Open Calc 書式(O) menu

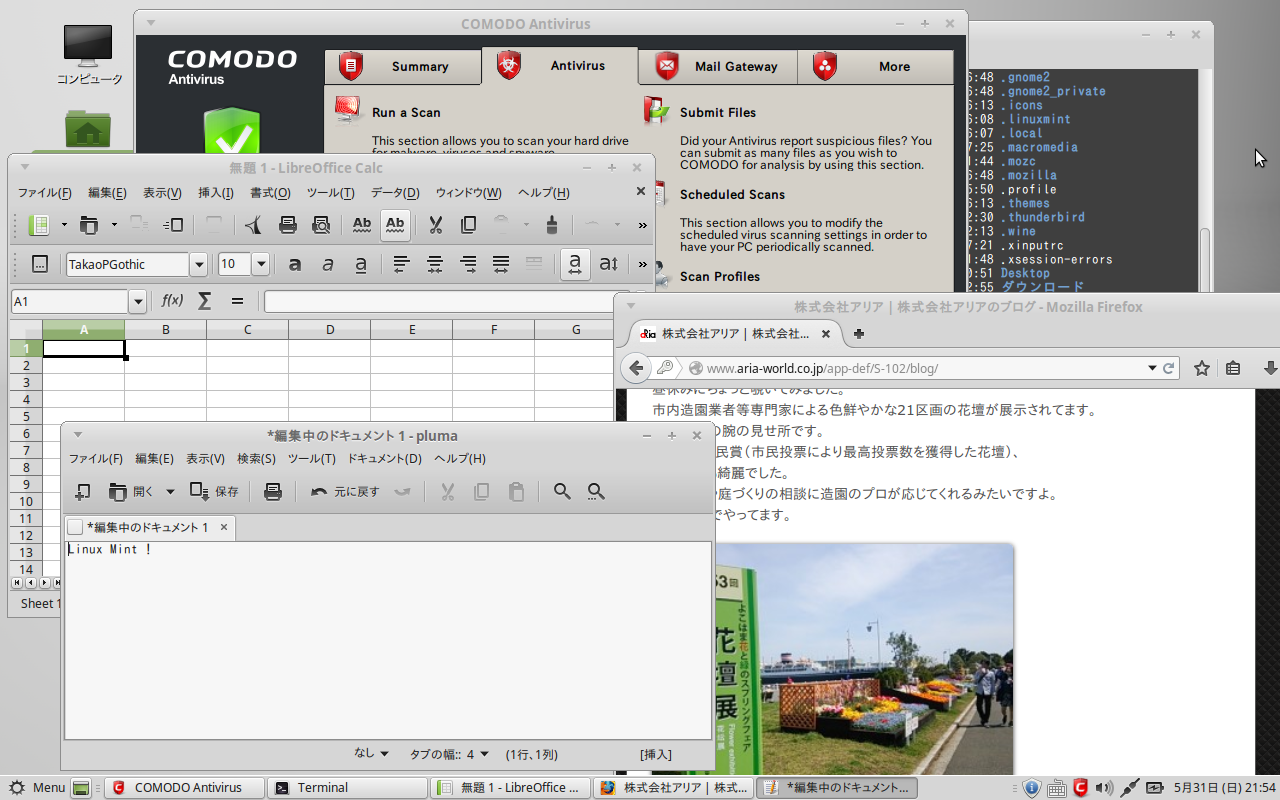pyautogui.click(x=270, y=193)
